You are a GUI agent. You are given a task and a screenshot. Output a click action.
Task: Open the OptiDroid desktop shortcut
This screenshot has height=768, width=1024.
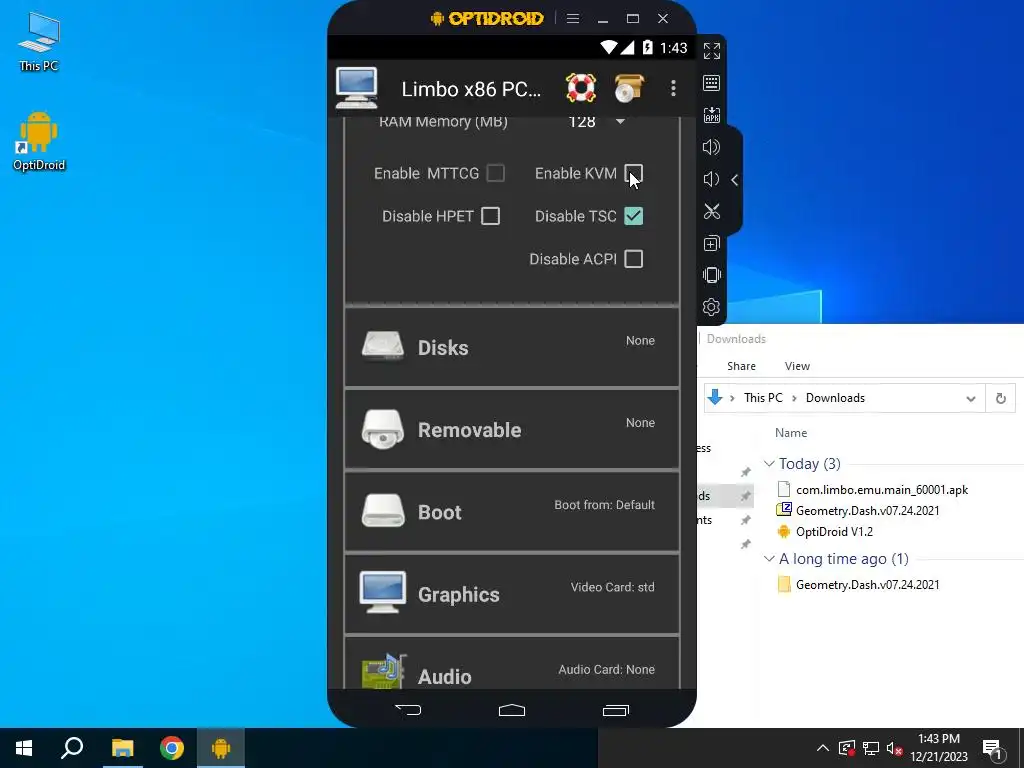(39, 142)
